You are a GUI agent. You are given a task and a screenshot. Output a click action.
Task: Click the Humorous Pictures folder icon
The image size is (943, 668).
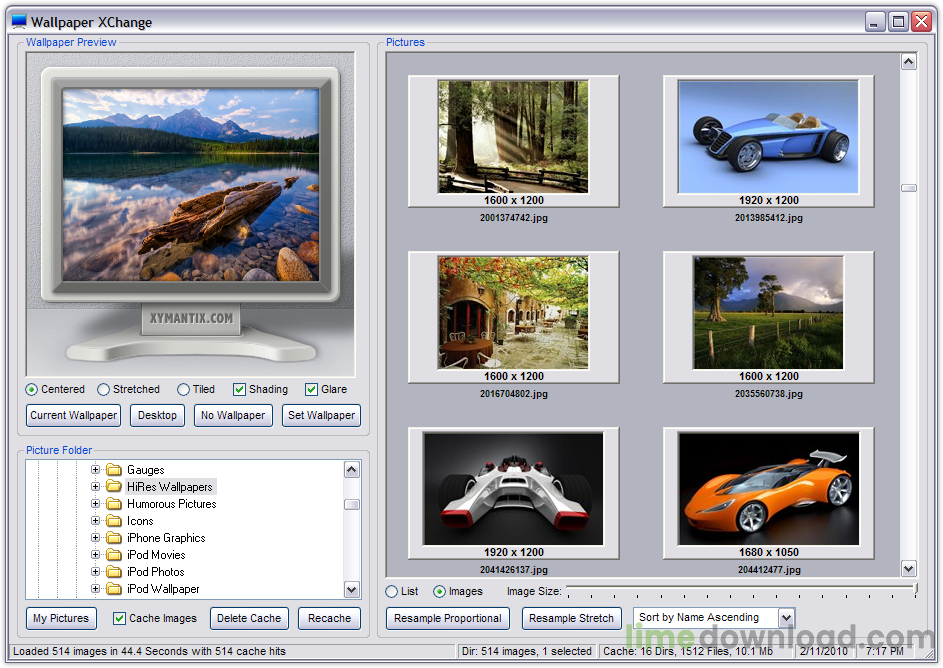point(114,504)
